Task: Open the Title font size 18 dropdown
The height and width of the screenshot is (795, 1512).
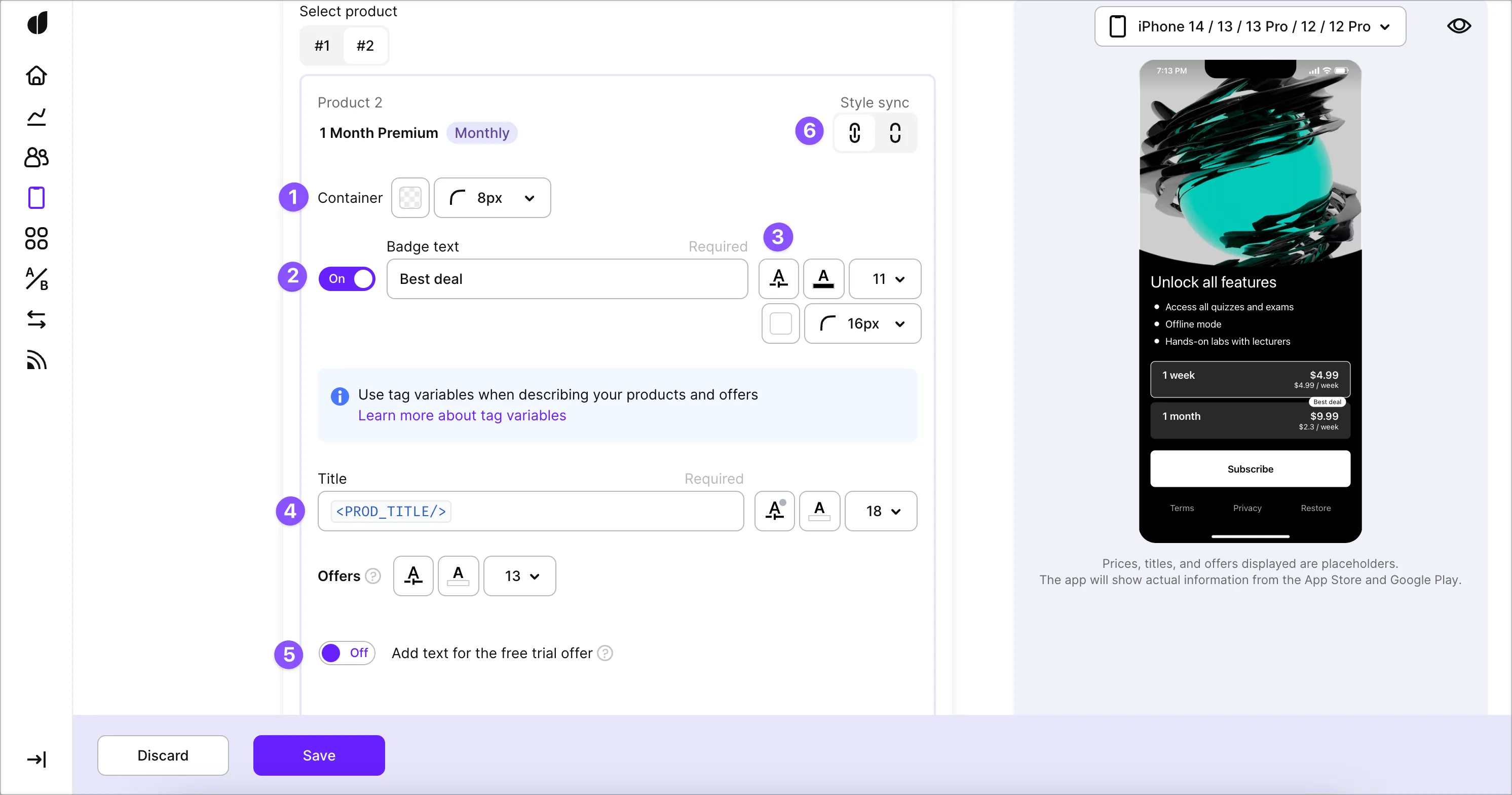Action: coord(881,512)
